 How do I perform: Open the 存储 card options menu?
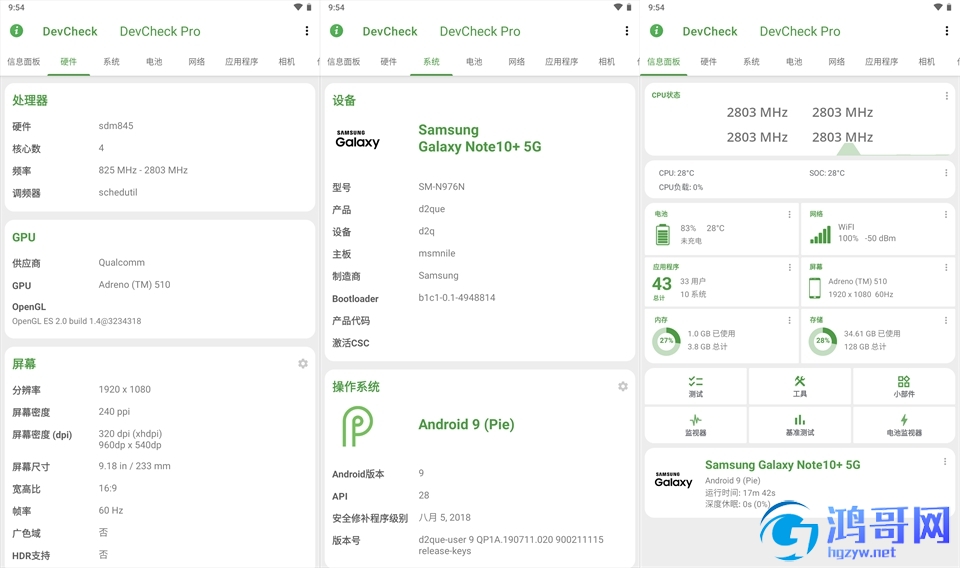point(946,320)
